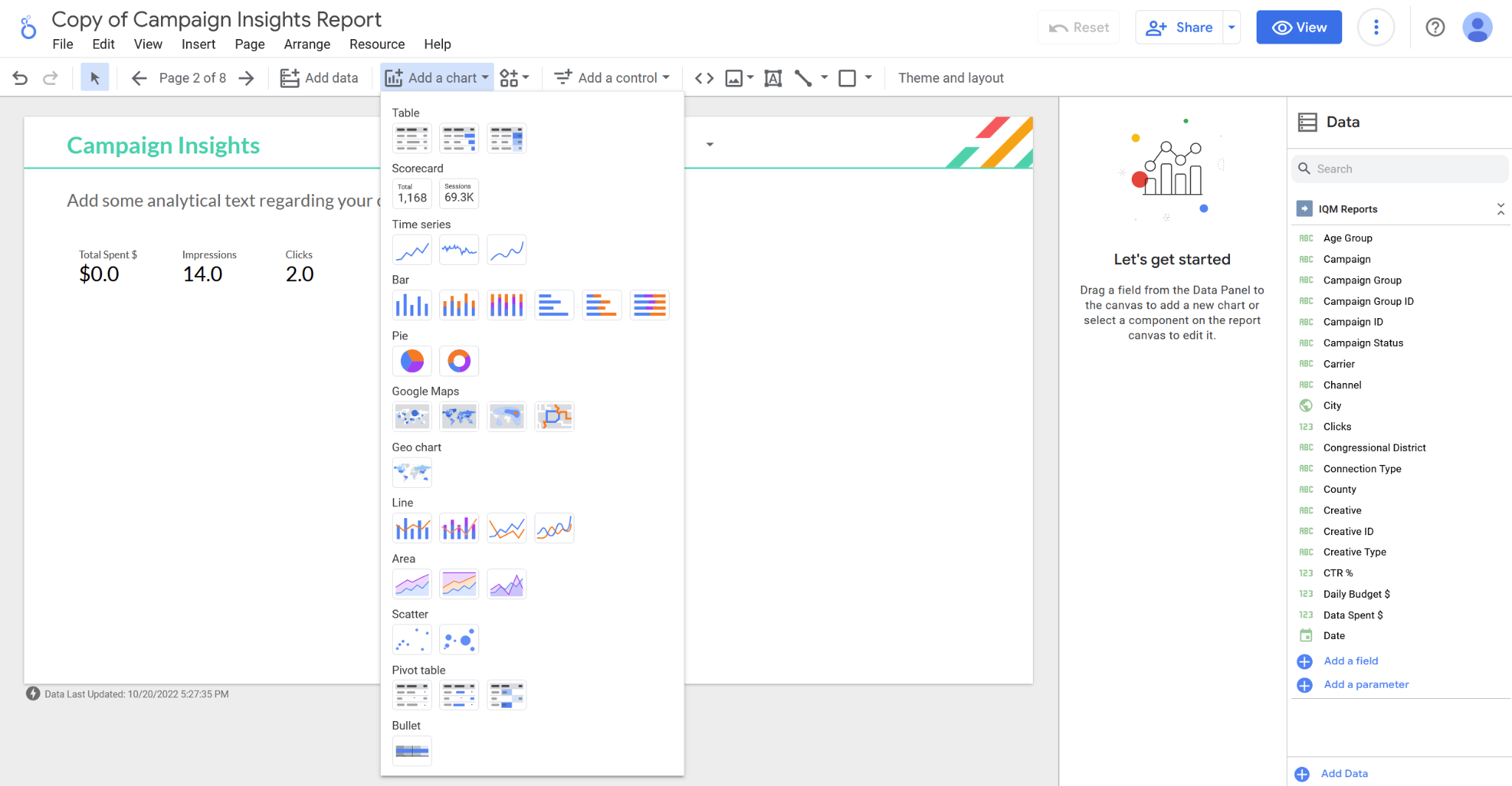1512x786 pixels.
Task: Click the selection mode cursor tool
Action: tap(94, 78)
